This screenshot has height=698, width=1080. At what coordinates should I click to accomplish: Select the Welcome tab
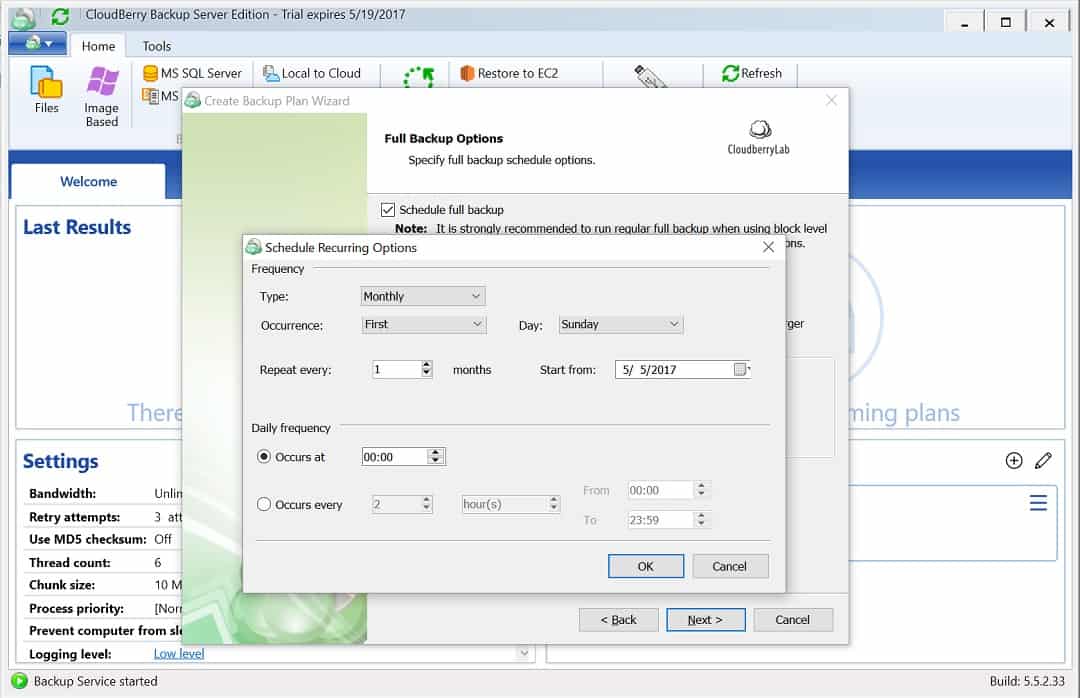click(x=88, y=181)
